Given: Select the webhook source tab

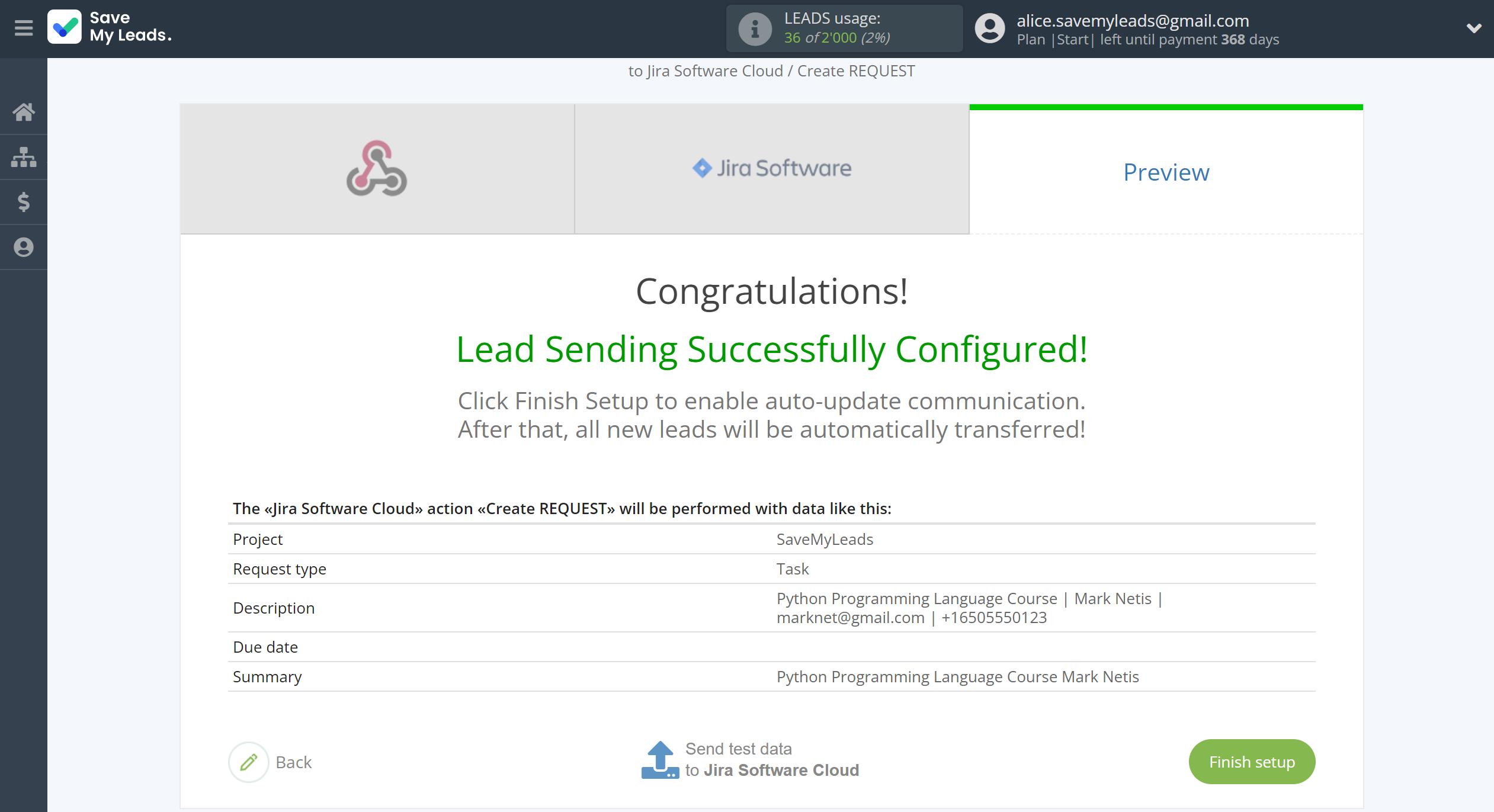Looking at the screenshot, I should 377,169.
